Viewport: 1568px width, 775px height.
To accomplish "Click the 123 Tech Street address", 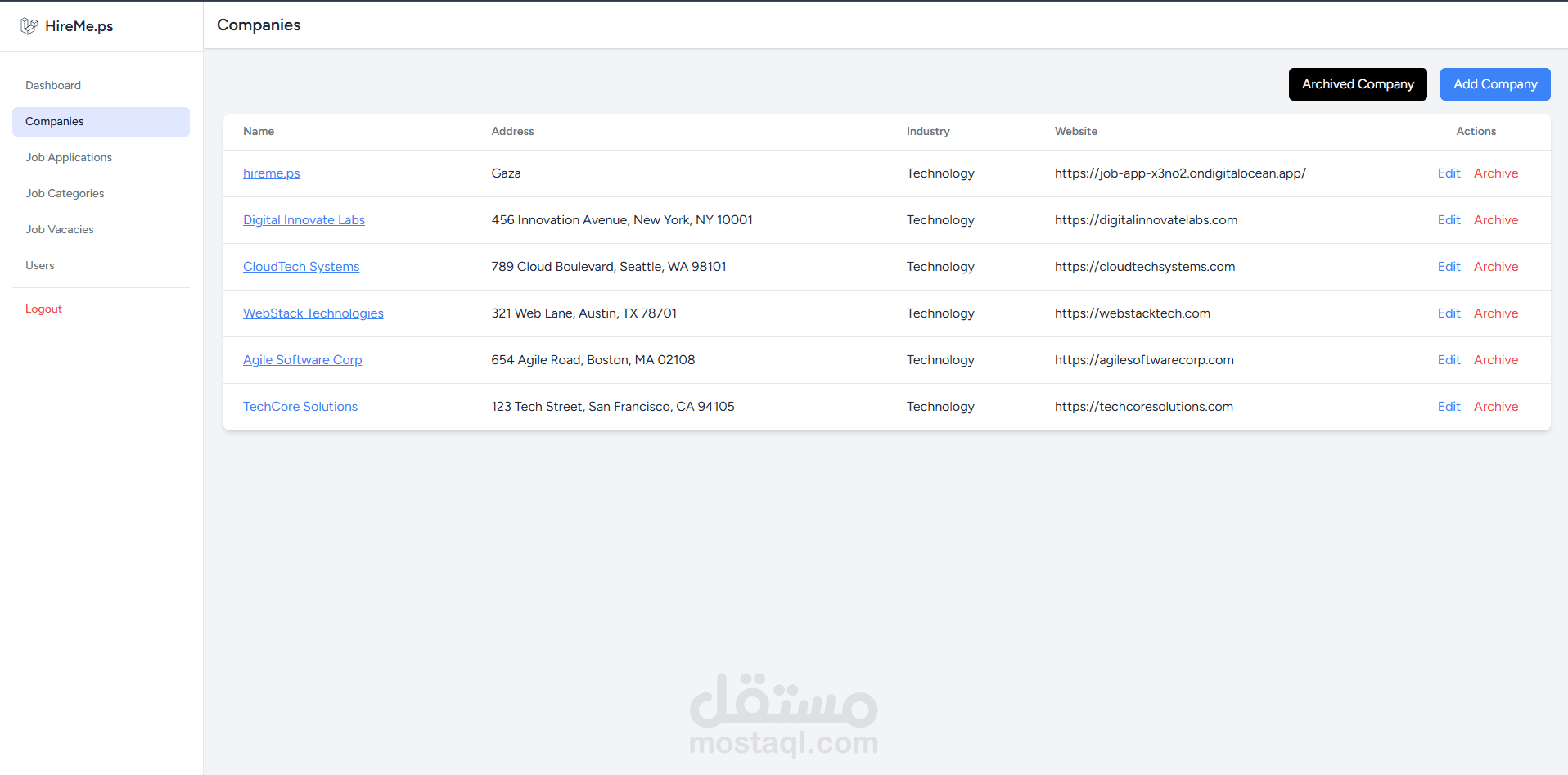I will (x=613, y=407).
